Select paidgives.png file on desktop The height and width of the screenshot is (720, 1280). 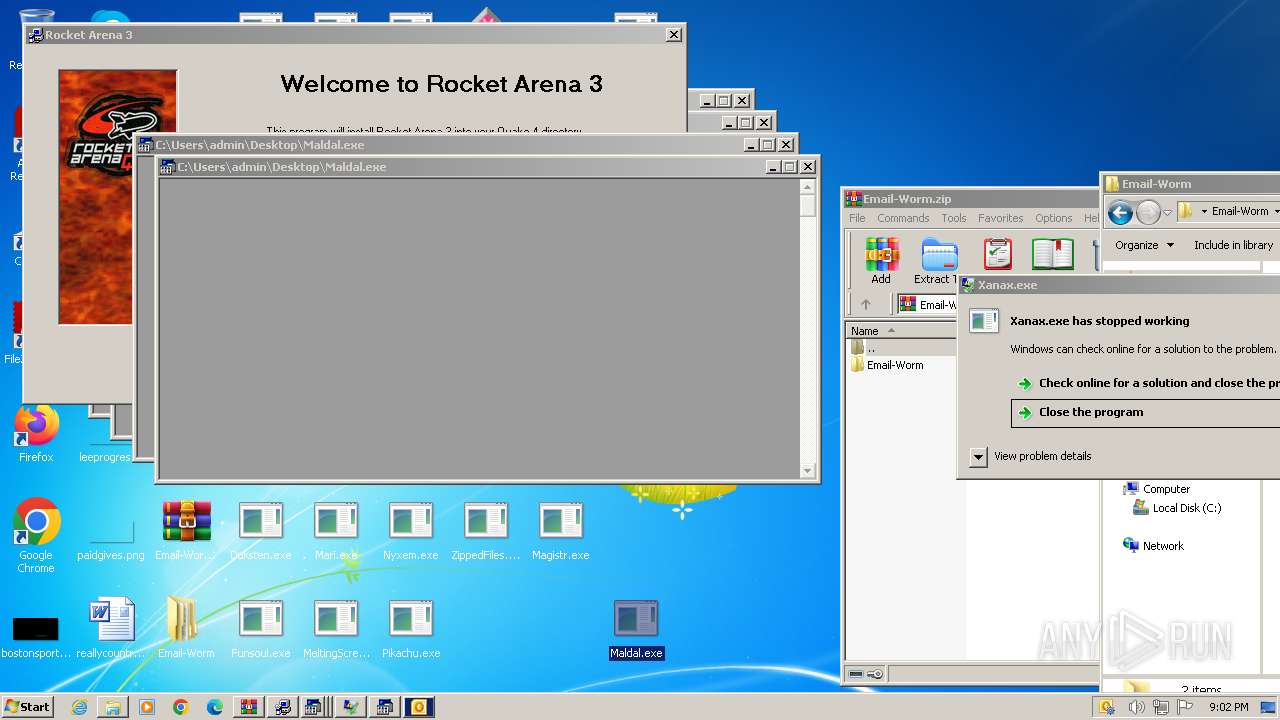[110, 535]
